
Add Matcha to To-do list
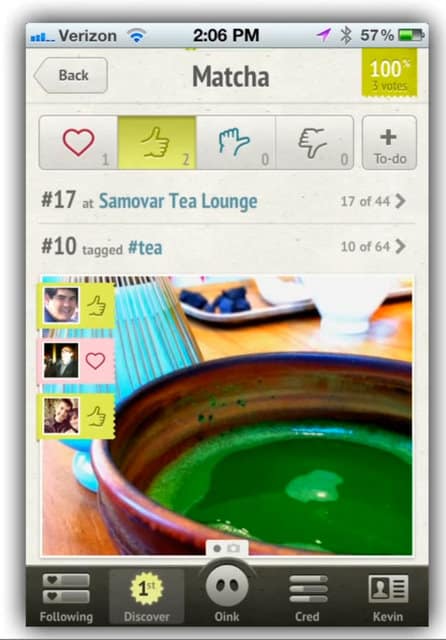389,142
